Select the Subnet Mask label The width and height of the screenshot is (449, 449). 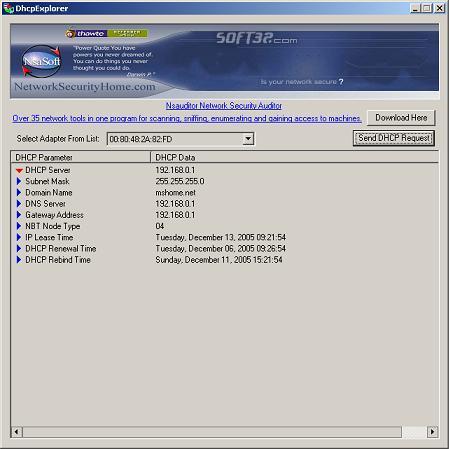[x=47, y=181]
